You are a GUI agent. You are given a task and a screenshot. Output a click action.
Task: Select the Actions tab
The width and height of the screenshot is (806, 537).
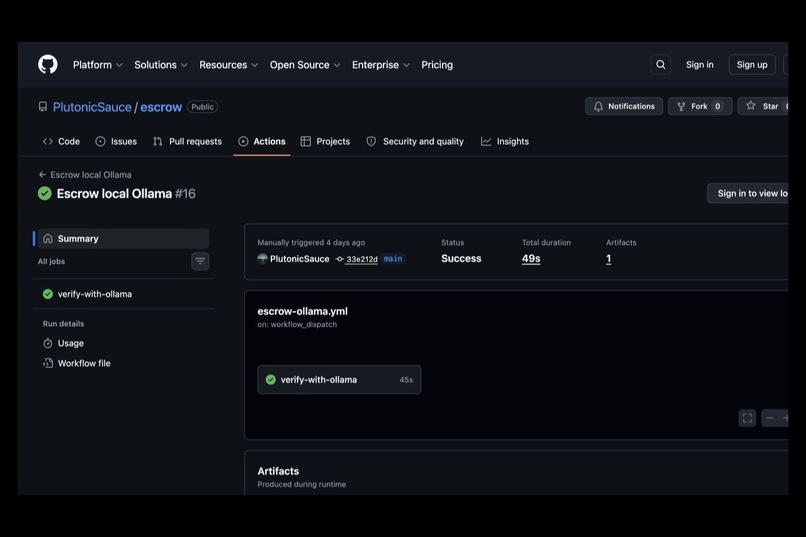point(262,141)
